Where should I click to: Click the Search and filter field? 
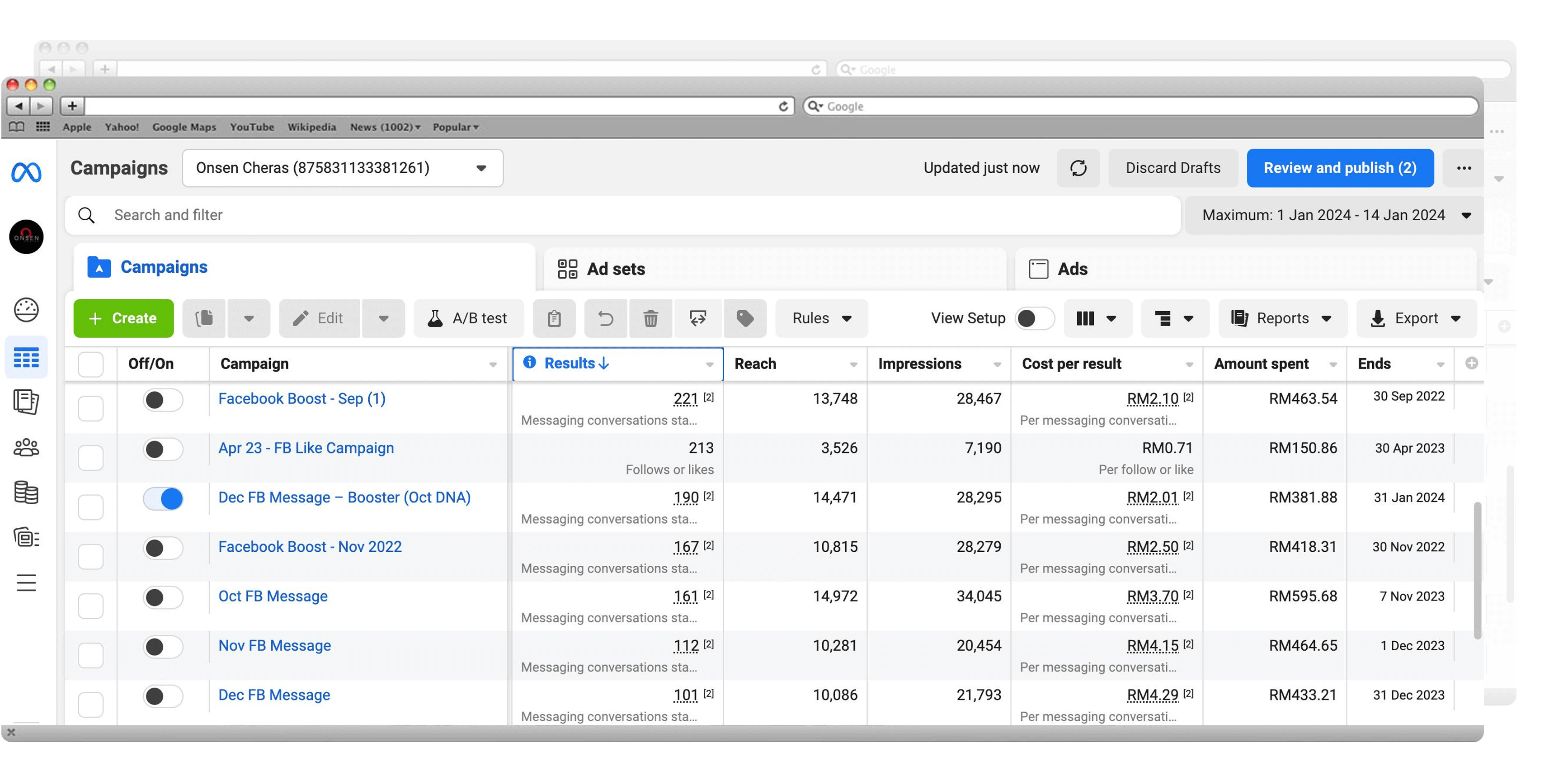point(623,215)
